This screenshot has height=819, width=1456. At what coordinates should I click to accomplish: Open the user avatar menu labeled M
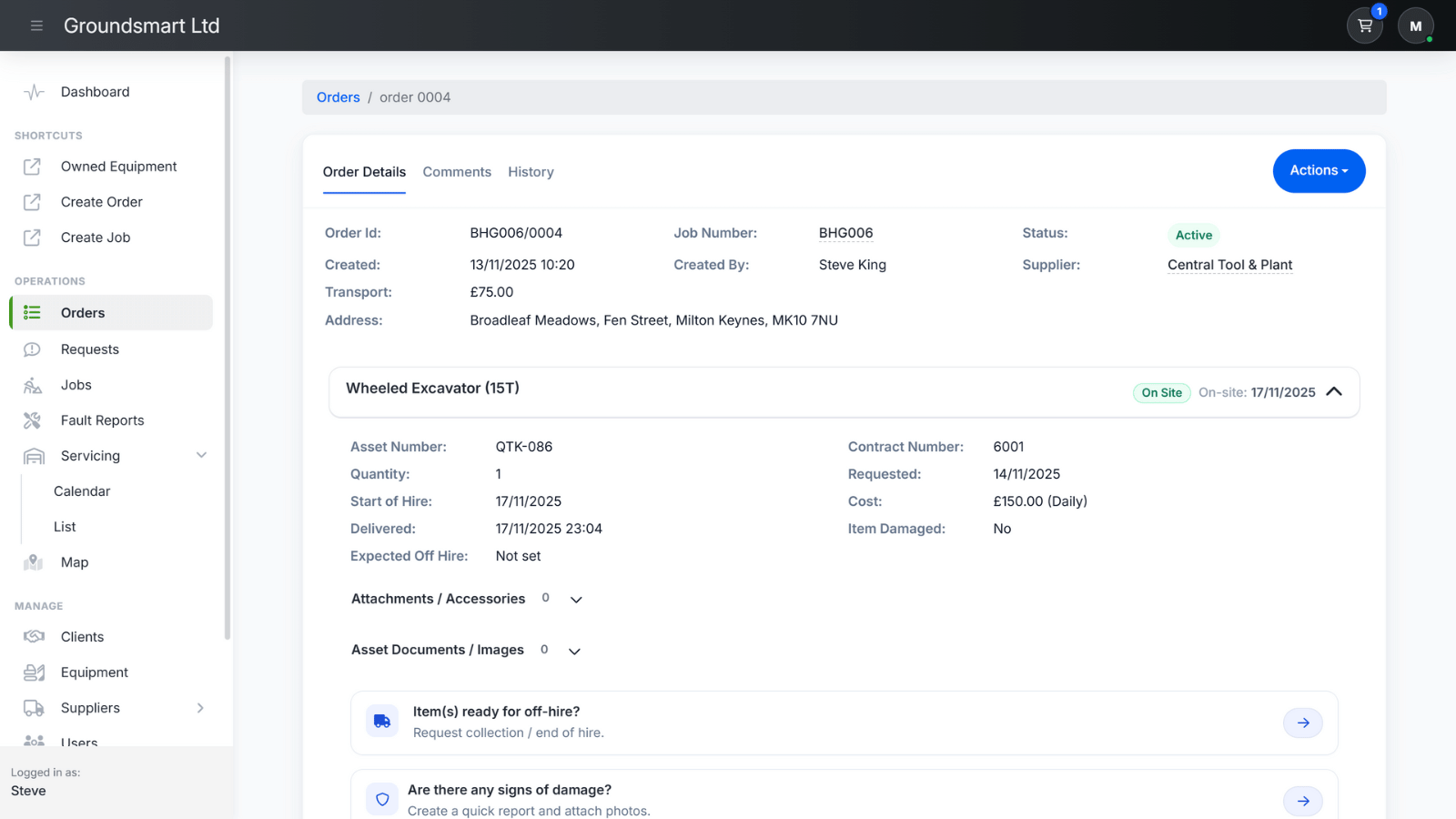point(1415,25)
